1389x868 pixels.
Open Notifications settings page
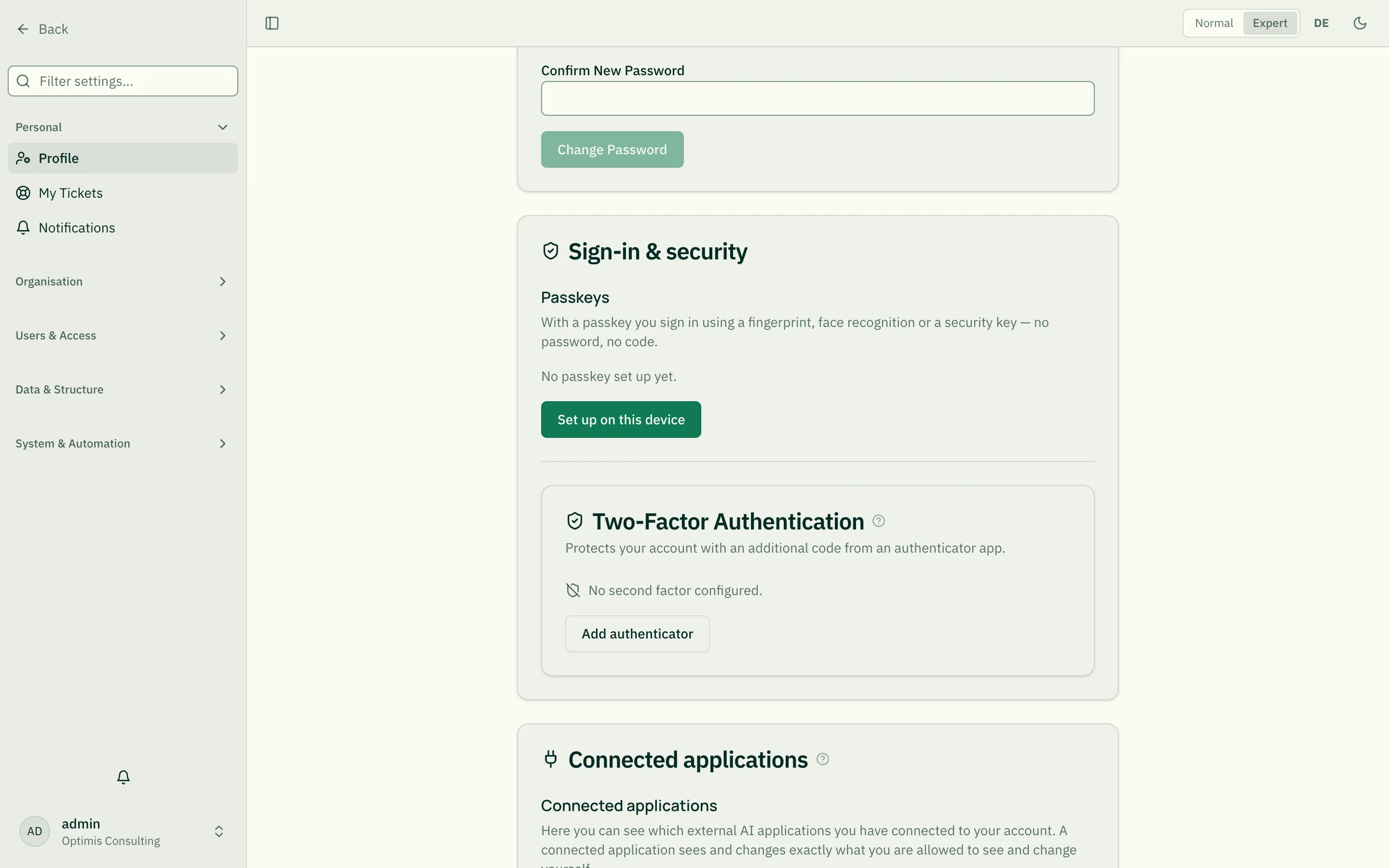tap(123, 227)
